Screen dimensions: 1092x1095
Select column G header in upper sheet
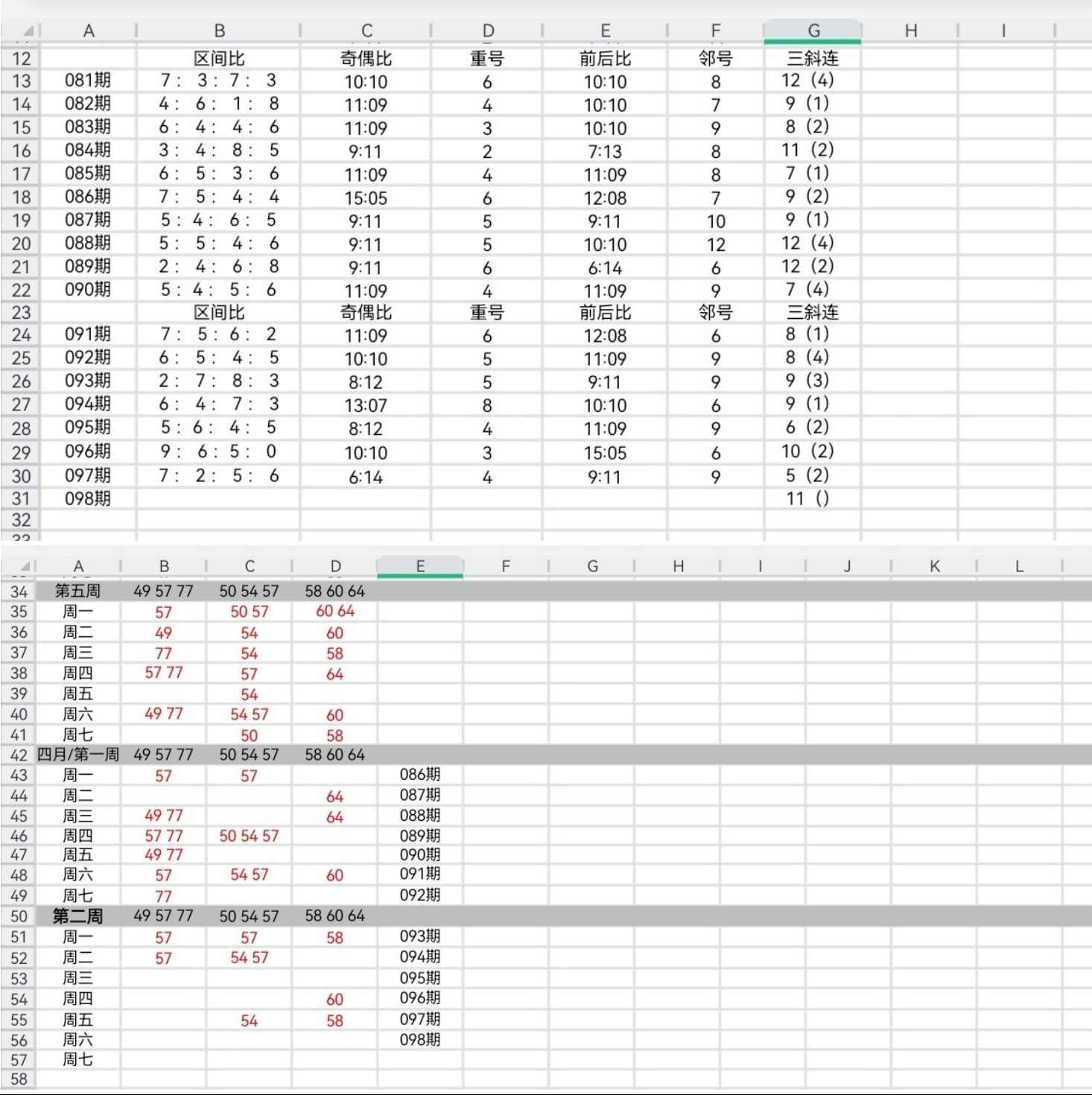(813, 31)
